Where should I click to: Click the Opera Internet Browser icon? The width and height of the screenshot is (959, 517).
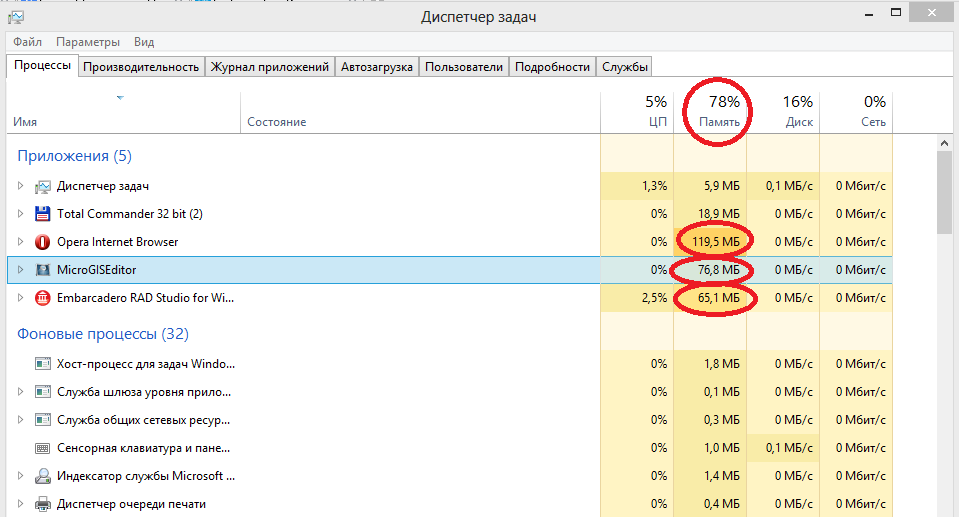[43, 242]
